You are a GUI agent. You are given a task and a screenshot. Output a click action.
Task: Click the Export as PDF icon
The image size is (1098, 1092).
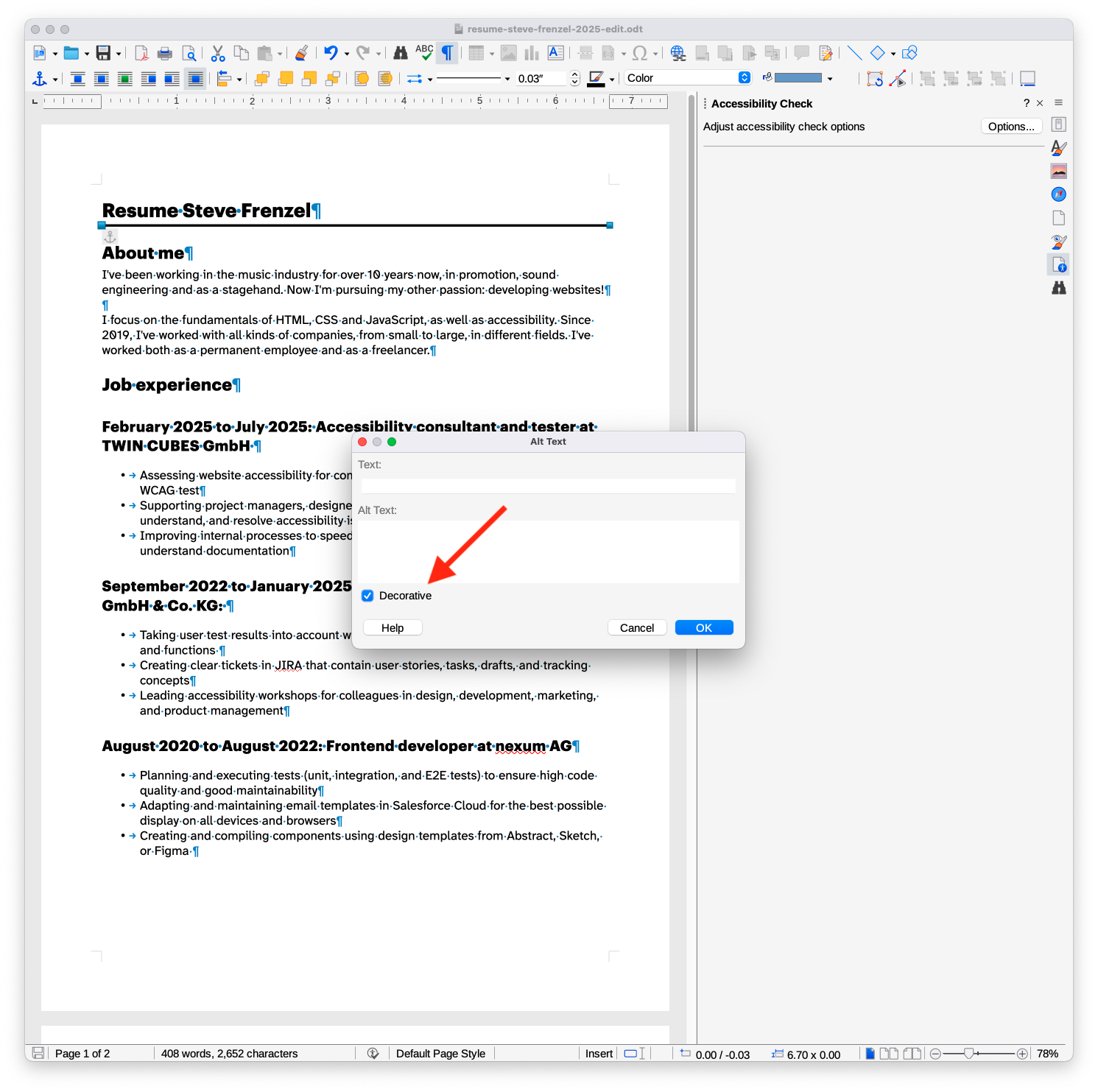click(x=141, y=53)
